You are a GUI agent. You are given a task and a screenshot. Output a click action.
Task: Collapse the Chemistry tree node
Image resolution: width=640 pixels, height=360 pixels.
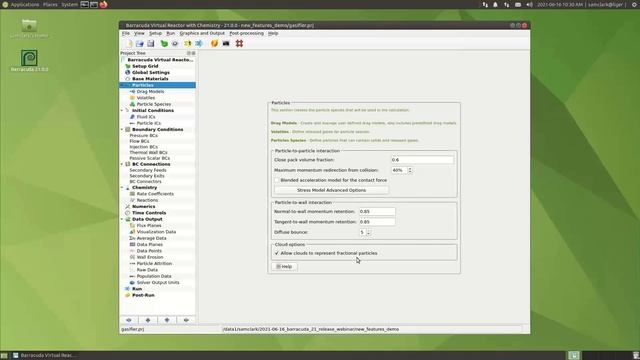coord(122,188)
